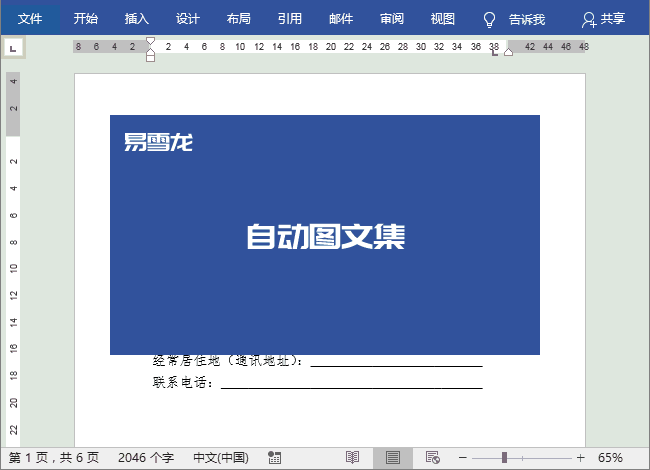Click the 告诉我 search box
Image resolution: width=650 pixels, height=470 pixels.
point(527,19)
